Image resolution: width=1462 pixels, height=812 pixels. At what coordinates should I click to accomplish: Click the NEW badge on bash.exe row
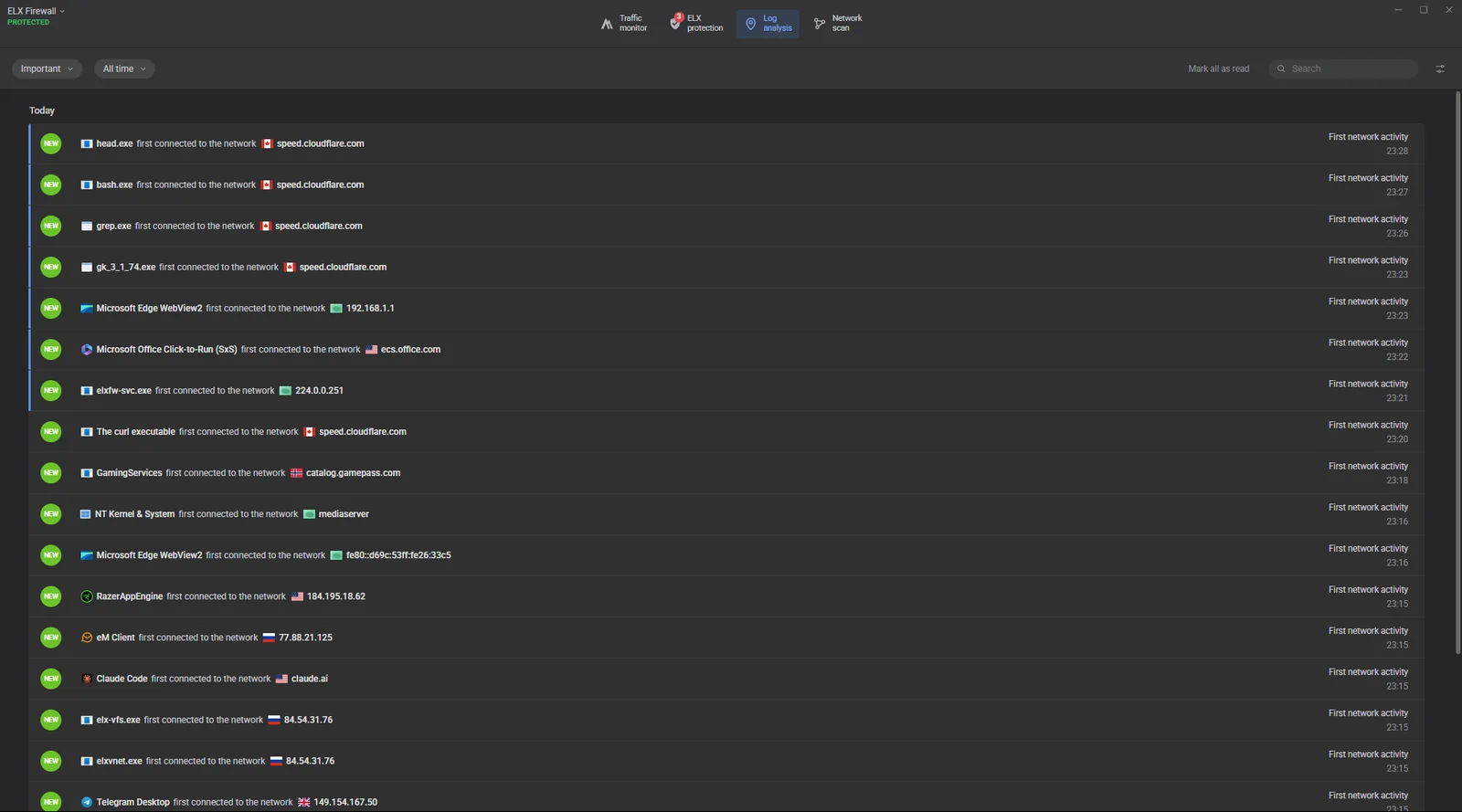[x=51, y=185]
